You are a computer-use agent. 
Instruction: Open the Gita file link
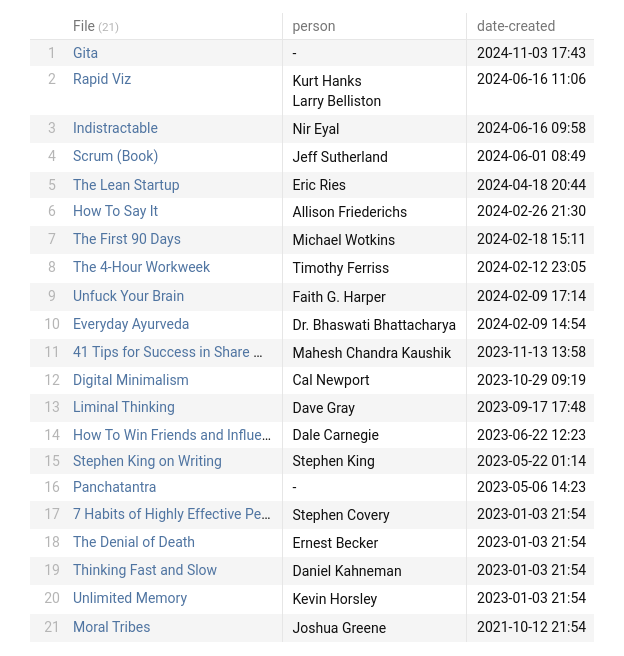coord(85,53)
